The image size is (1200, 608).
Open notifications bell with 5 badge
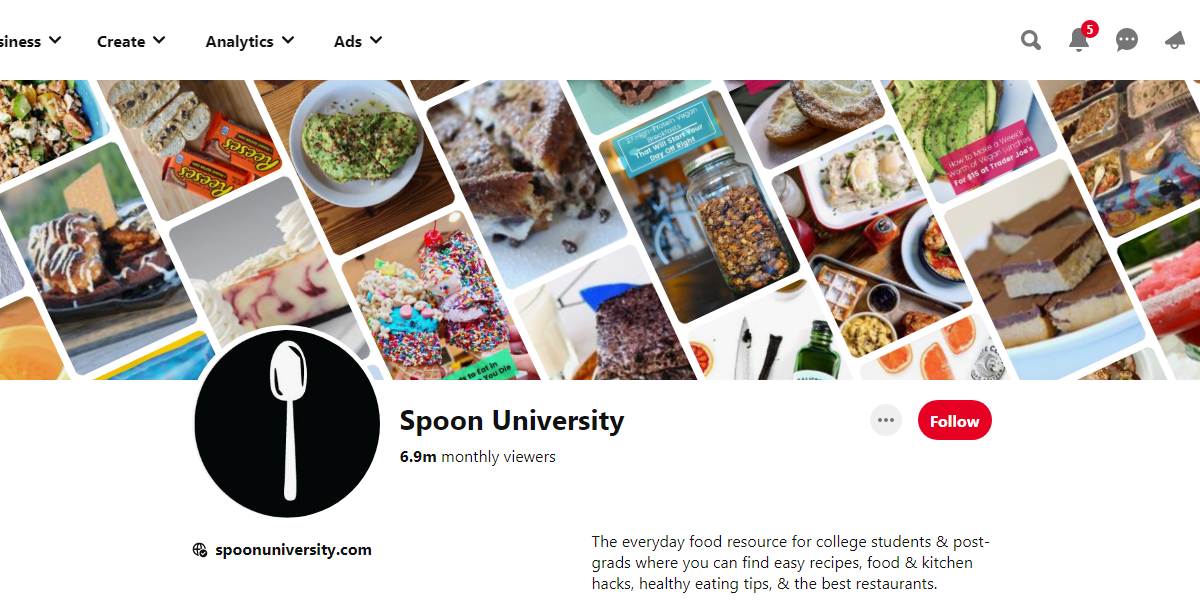1078,41
